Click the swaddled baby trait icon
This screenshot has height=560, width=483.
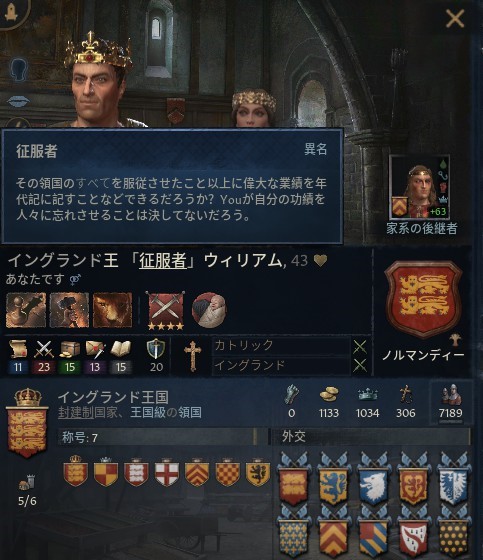pyautogui.click(x=209, y=310)
